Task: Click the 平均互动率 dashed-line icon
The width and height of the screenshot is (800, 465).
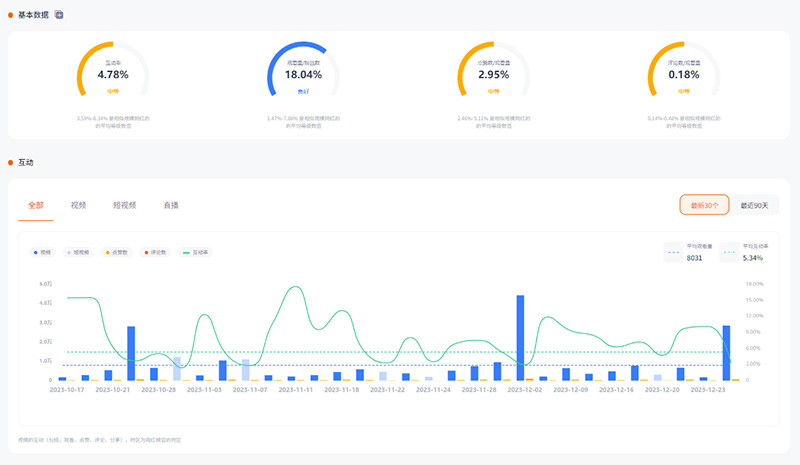Action: click(x=729, y=254)
